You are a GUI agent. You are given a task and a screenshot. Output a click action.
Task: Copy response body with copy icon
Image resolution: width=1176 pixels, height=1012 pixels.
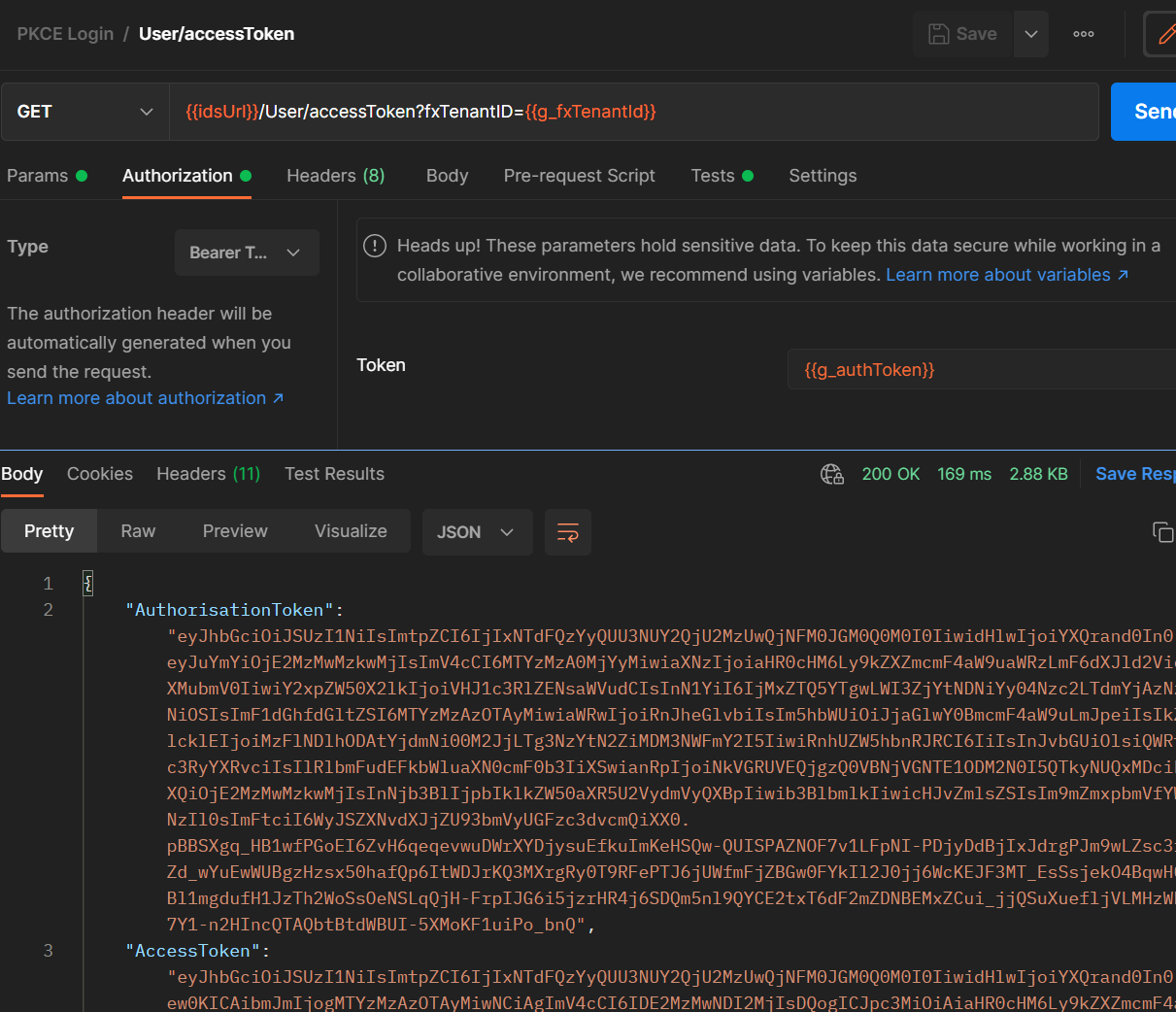point(1161,532)
